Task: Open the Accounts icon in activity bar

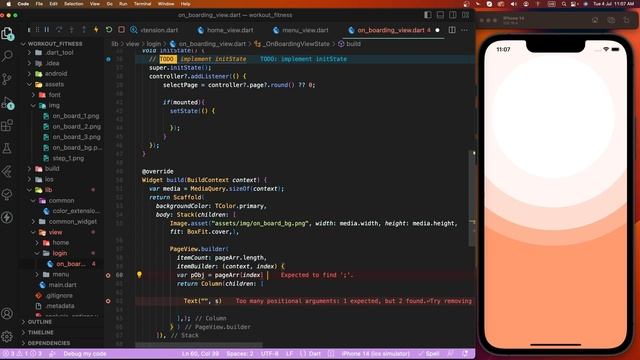Action: tap(7, 313)
